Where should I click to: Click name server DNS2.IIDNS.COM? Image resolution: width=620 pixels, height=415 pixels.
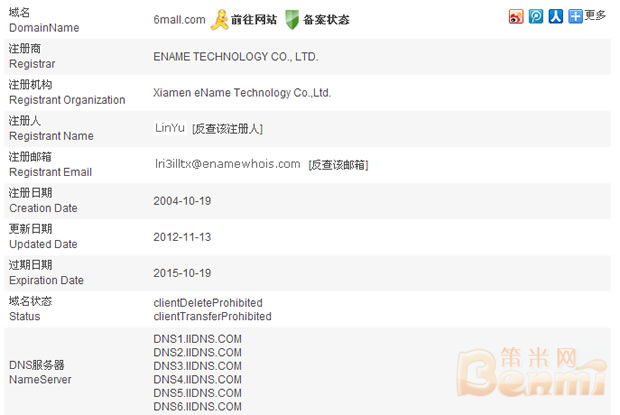(198, 353)
